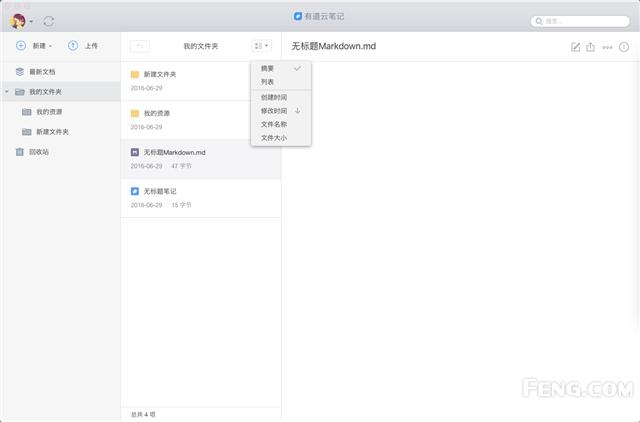Toggle the view mode dropdown button
Image resolution: width=640 pixels, height=422 pixels.
click(261, 46)
